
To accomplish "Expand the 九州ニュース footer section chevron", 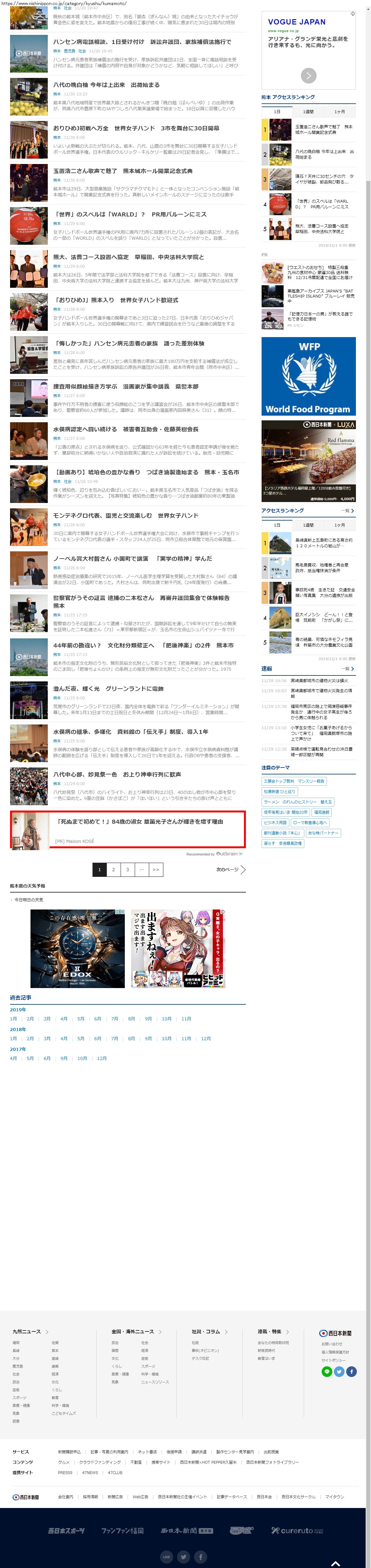I will click(x=47, y=1332).
